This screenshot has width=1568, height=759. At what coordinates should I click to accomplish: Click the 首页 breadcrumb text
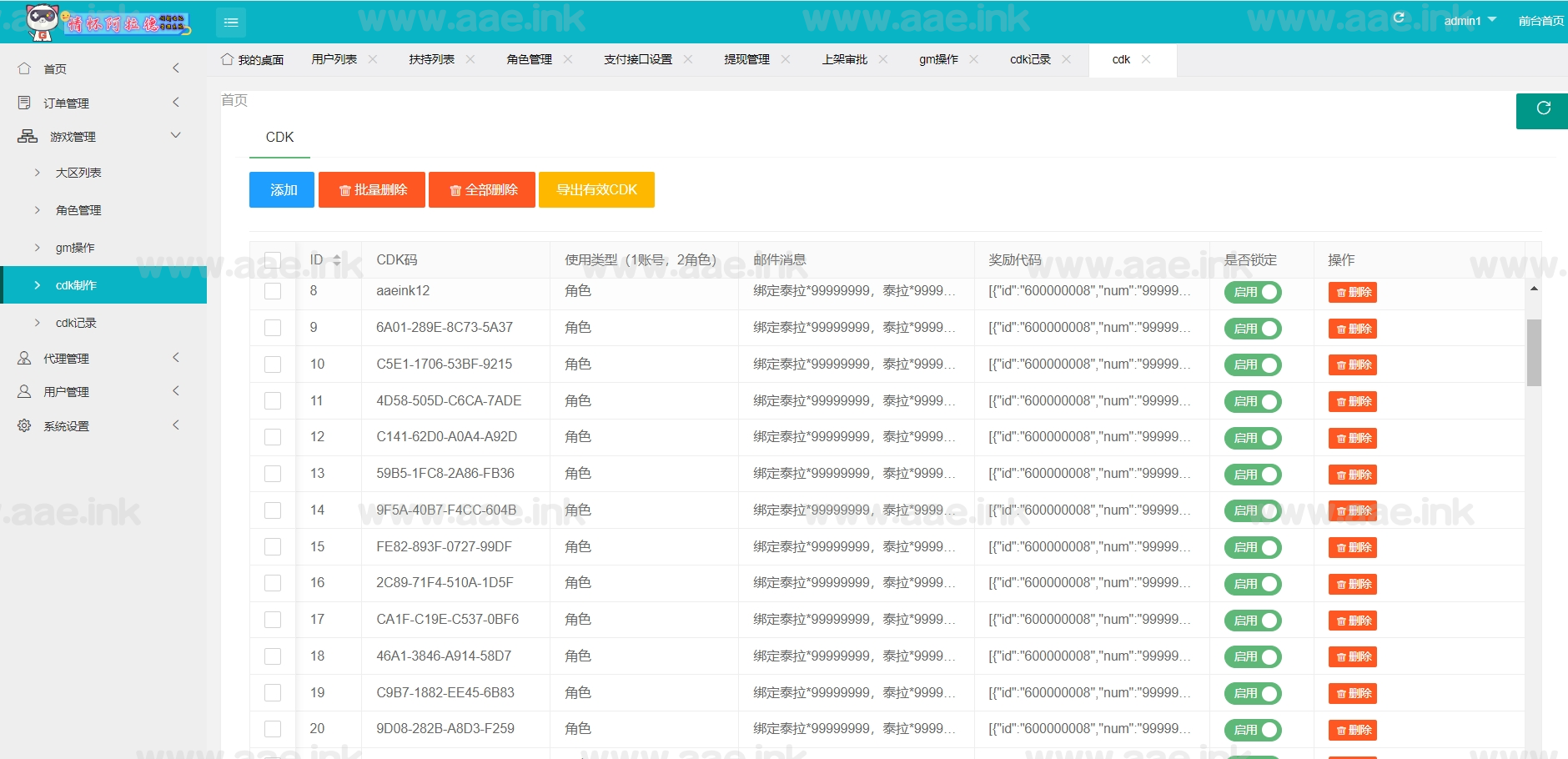click(234, 100)
